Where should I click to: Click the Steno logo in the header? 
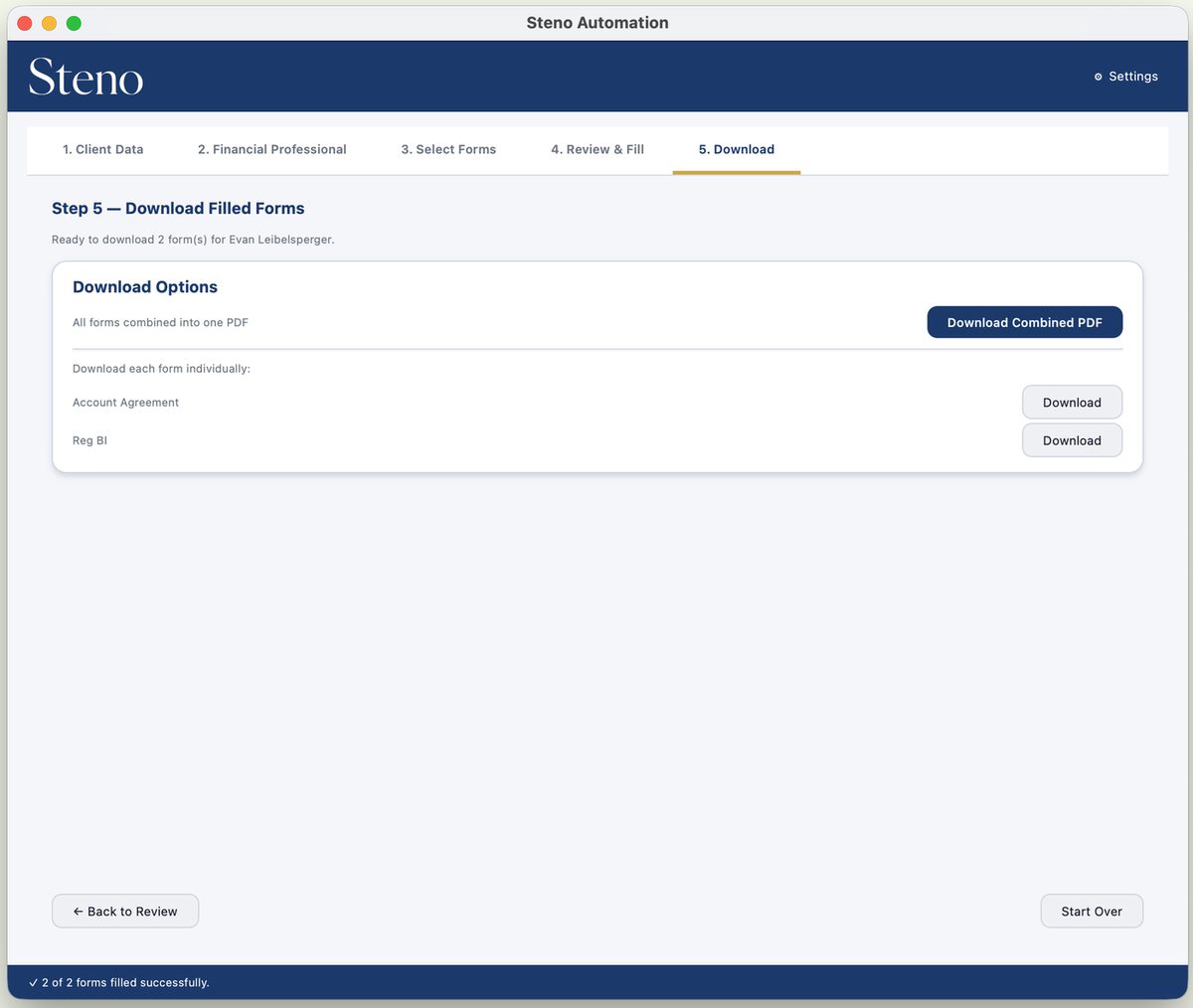[85, 77]
